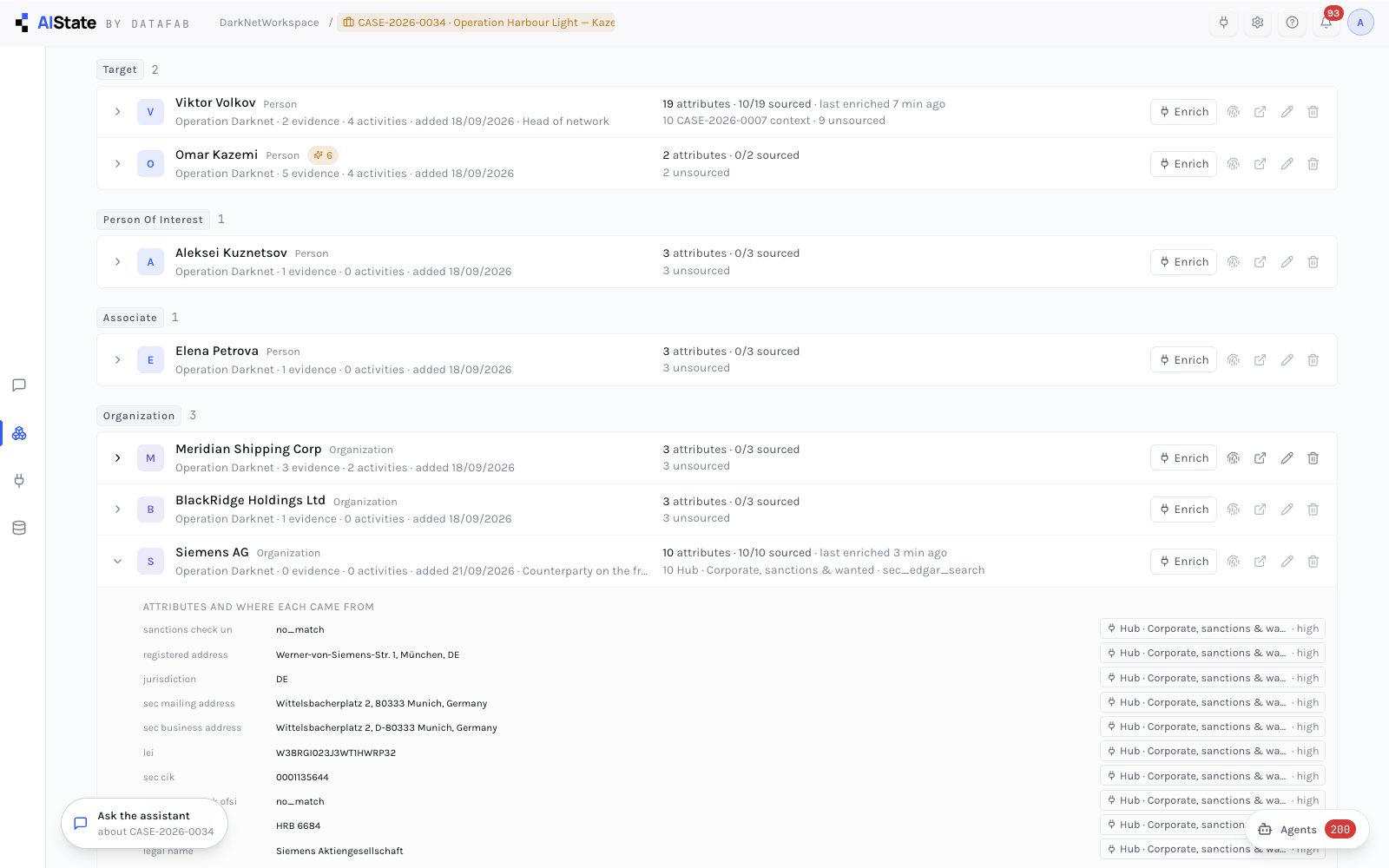Open notifications bell with 93 badge

[1326, 23]
